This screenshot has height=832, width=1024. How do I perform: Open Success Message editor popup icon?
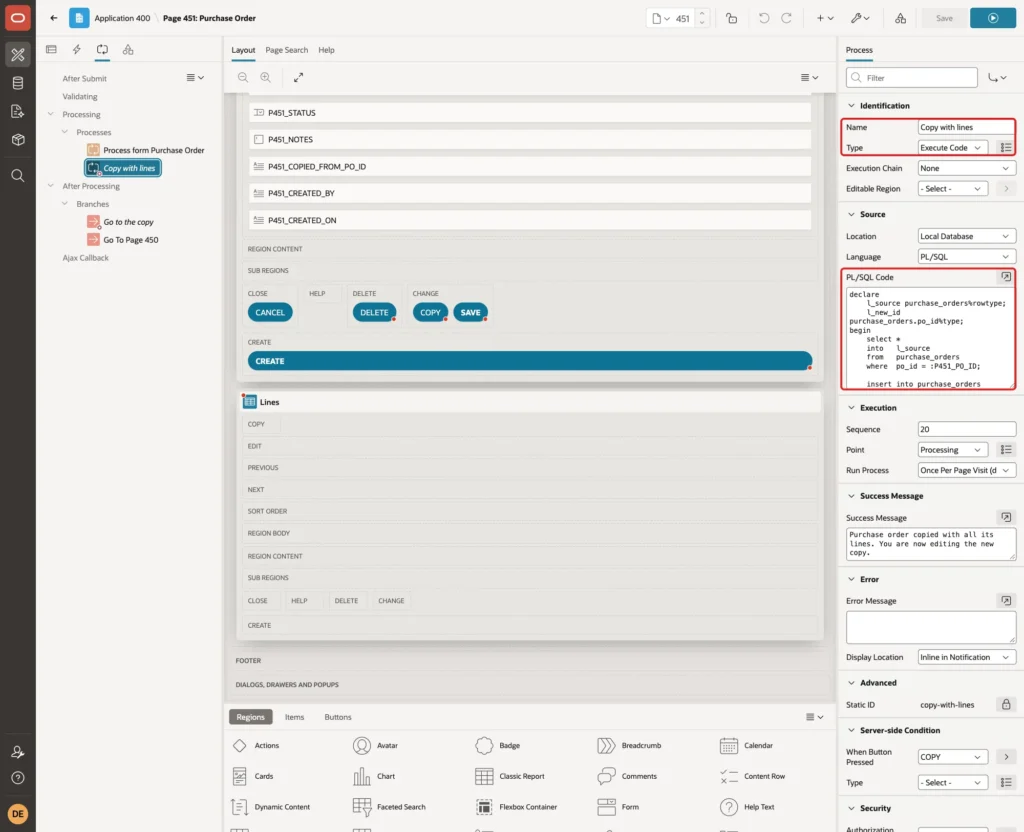tap(1006, 517)
